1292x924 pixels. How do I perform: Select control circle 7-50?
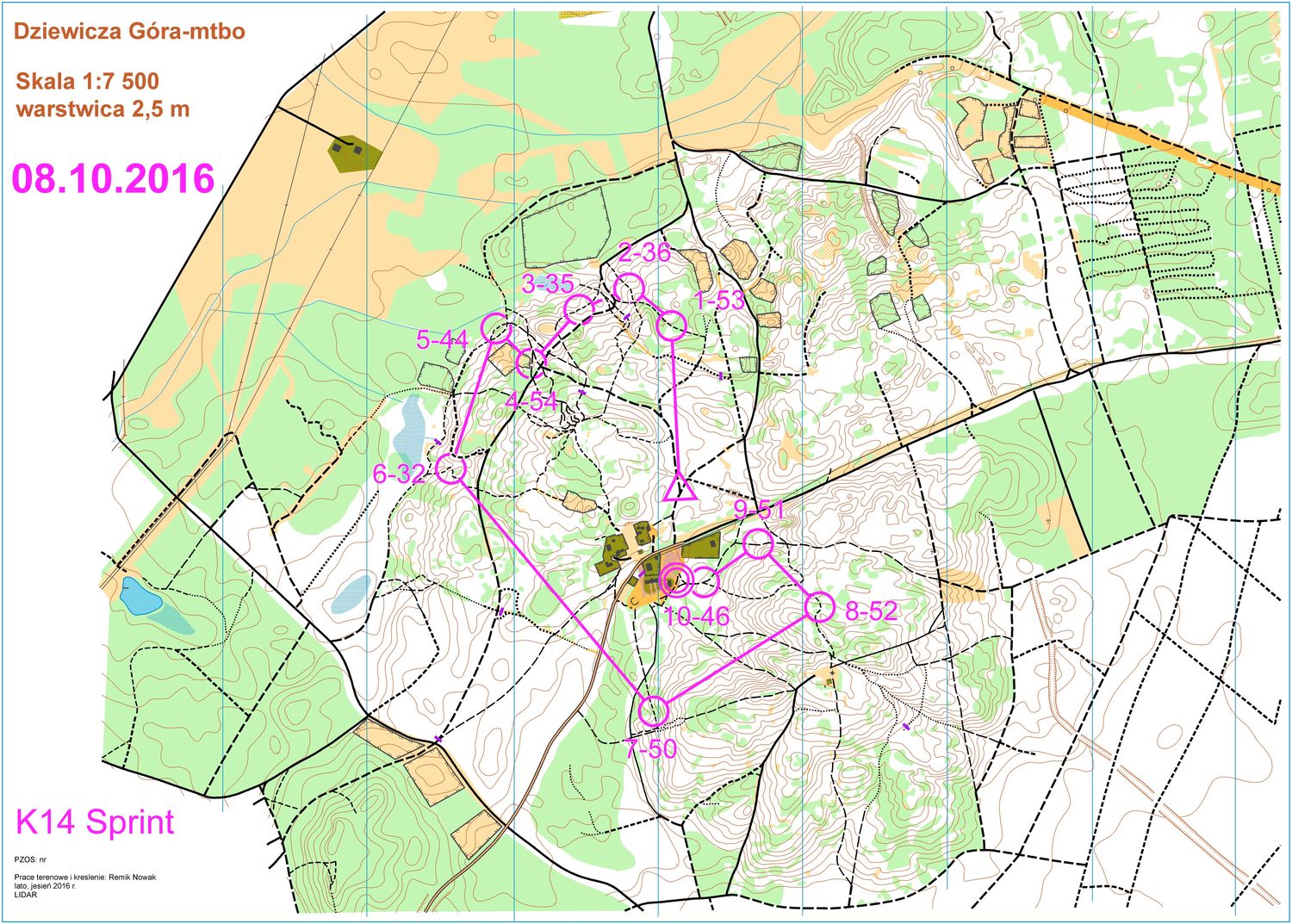click(x=655, y=711)
